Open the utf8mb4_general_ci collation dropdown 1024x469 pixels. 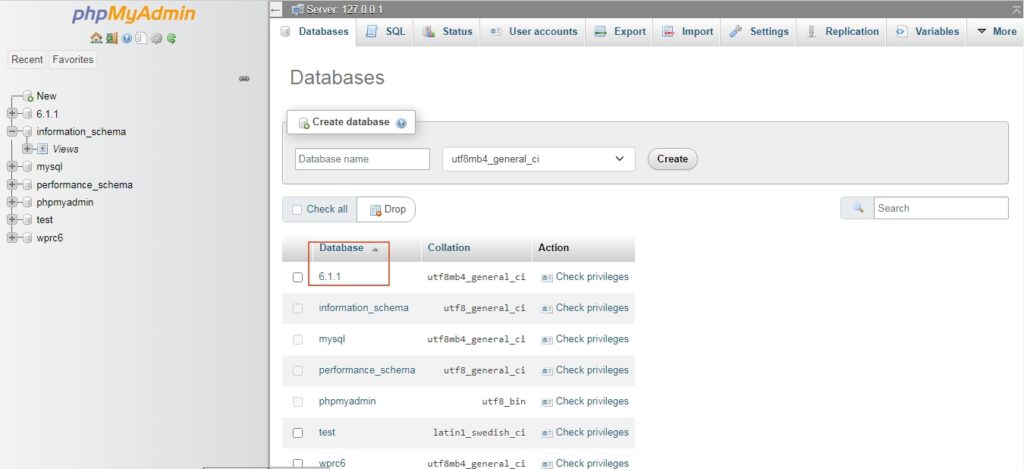539,159
